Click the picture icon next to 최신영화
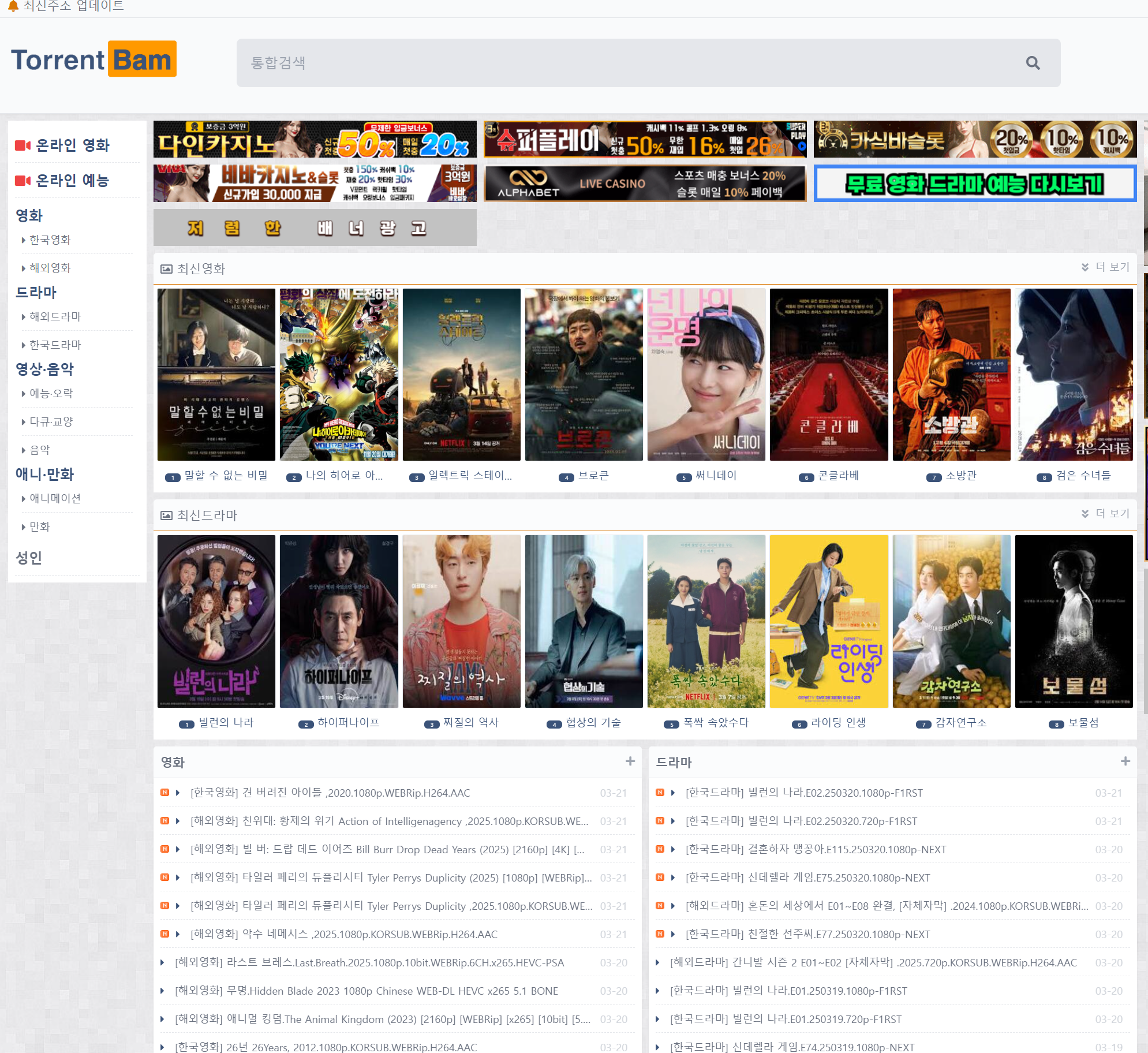The height and width of the screenshot is (1053, 1148). [x=166, y=269]
